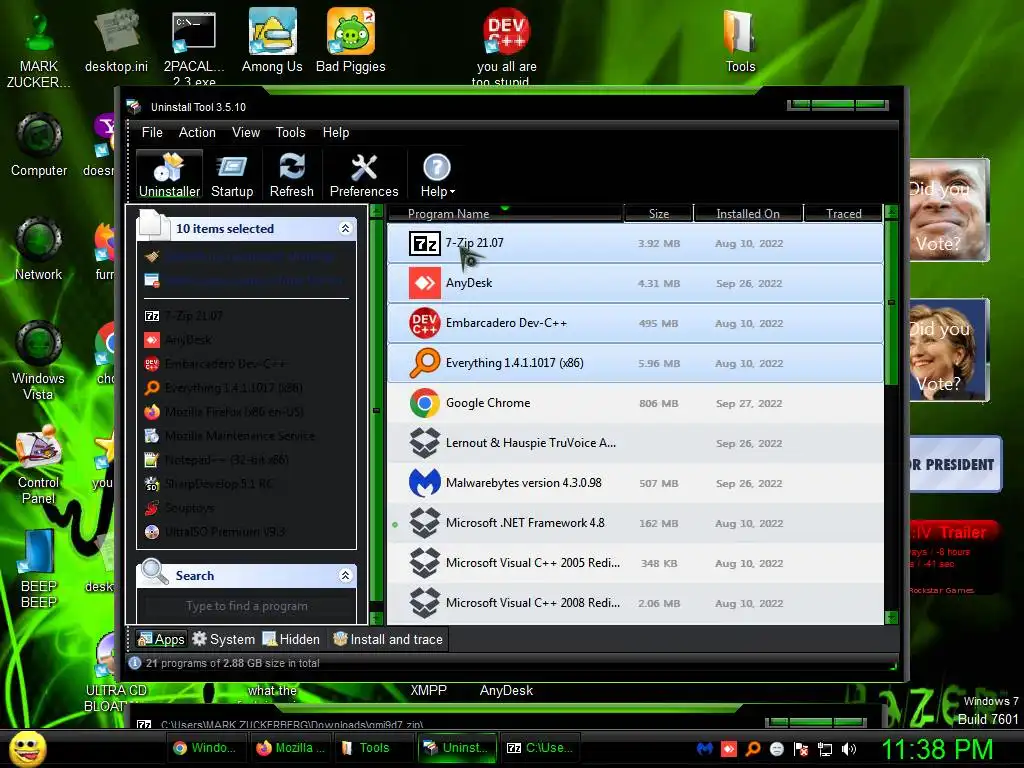Click the Google Chrome icon in program list
Image resolution: width=1024 pixels, height=768 pixels.
coord(424,404)
